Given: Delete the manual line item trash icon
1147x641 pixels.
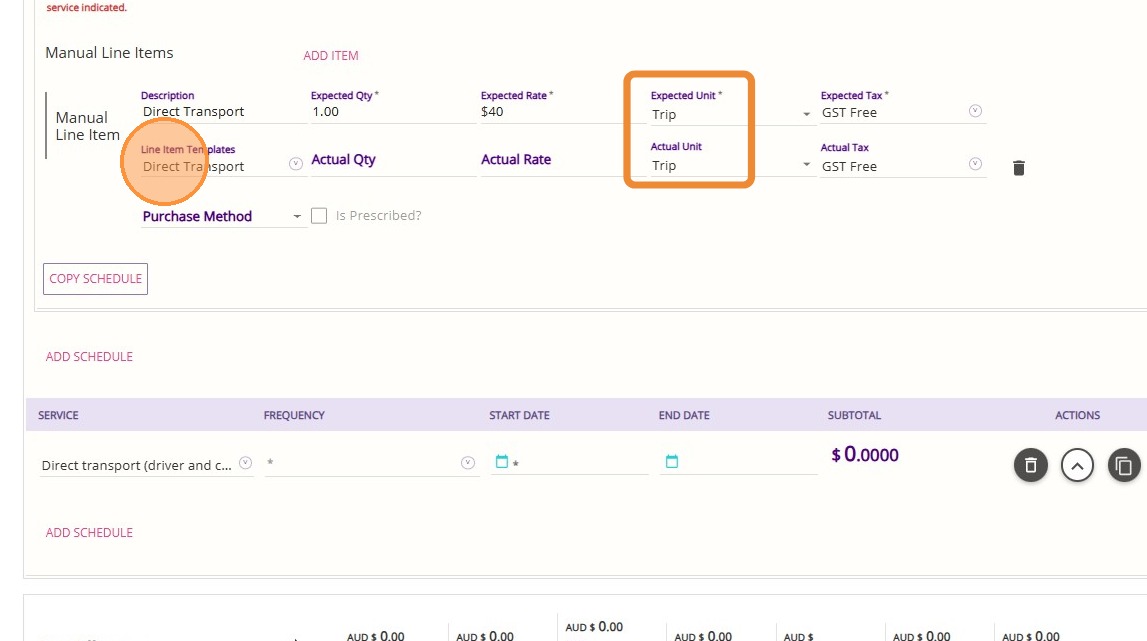Looking at the screenshot, I should [1019, 168].
